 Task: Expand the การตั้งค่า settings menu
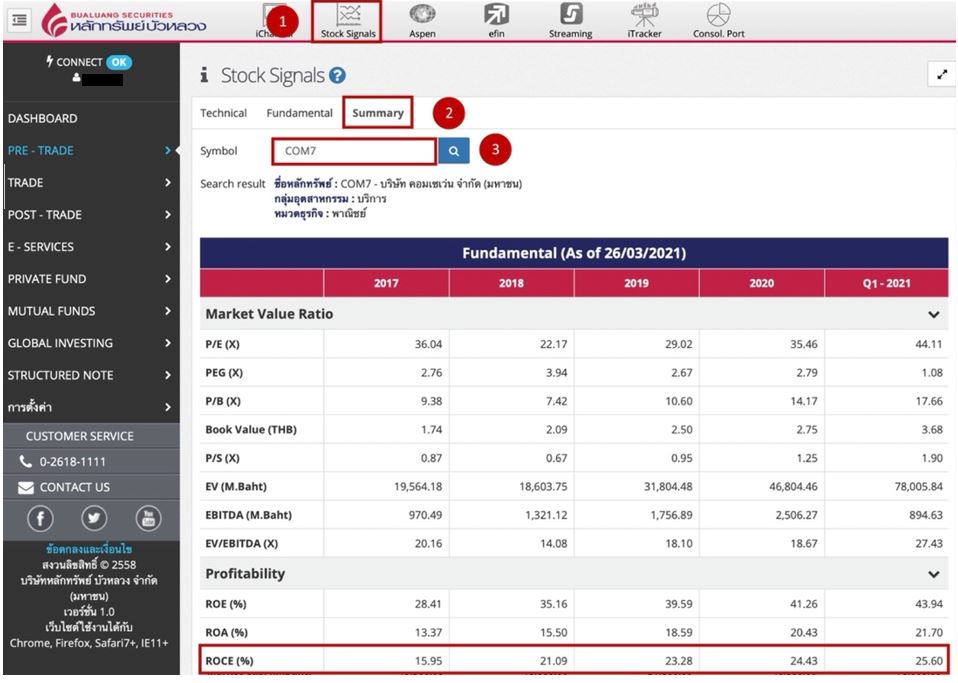pos(92,407)
